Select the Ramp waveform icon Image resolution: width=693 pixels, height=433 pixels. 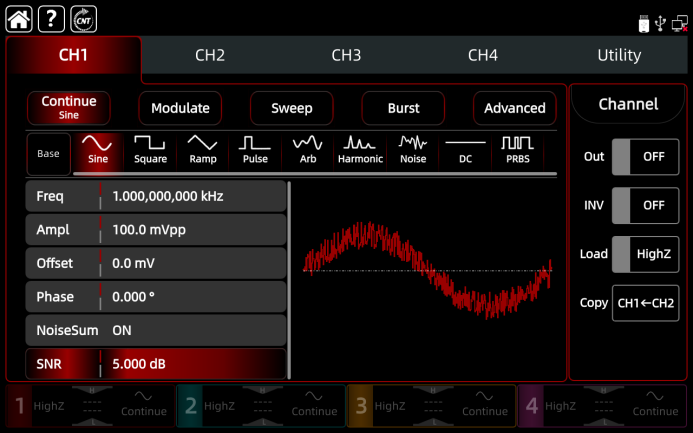(202, 150)
